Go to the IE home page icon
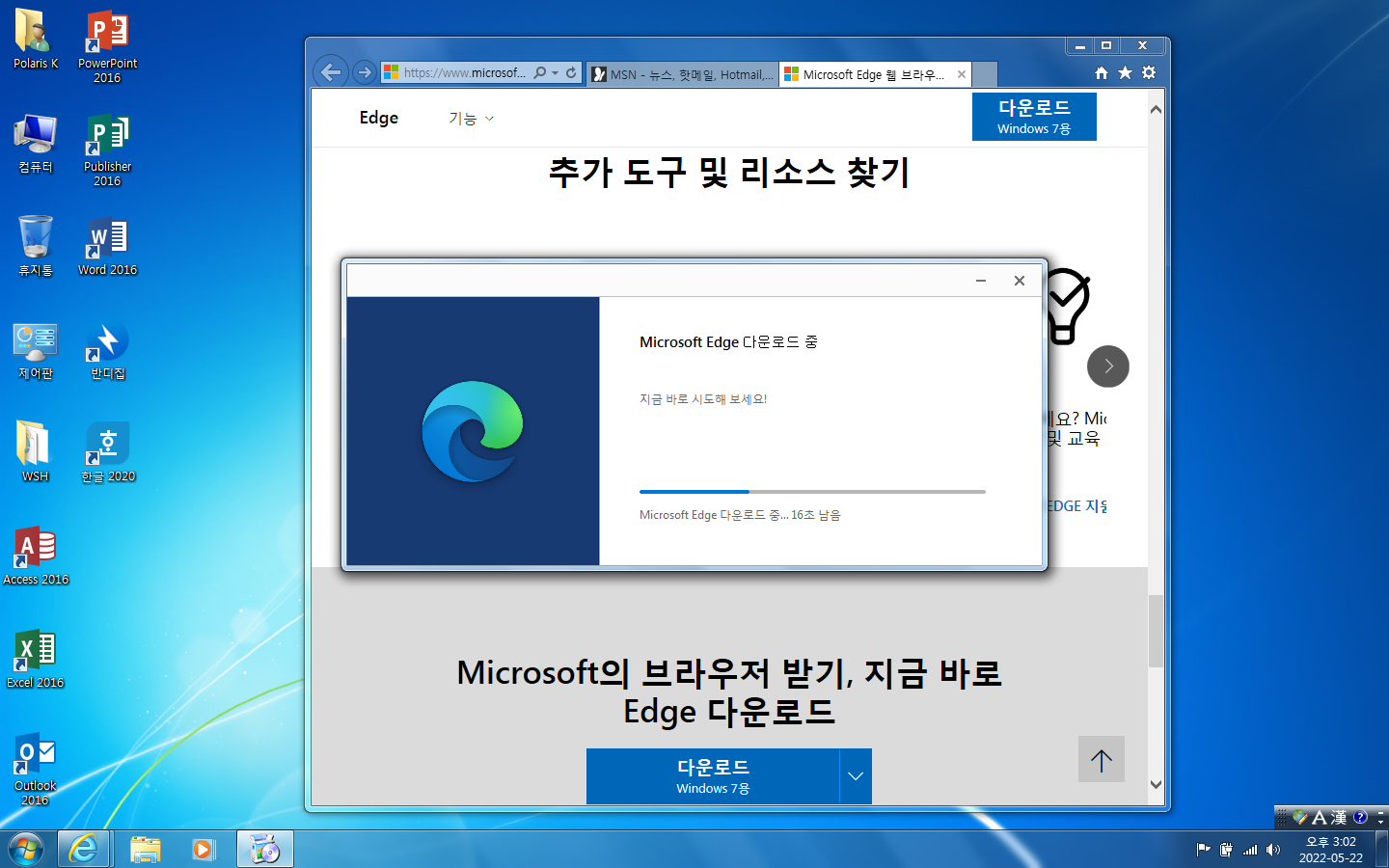Image resolution: width=1389 pixels, height=868 pixels. tap(1102, 73)
